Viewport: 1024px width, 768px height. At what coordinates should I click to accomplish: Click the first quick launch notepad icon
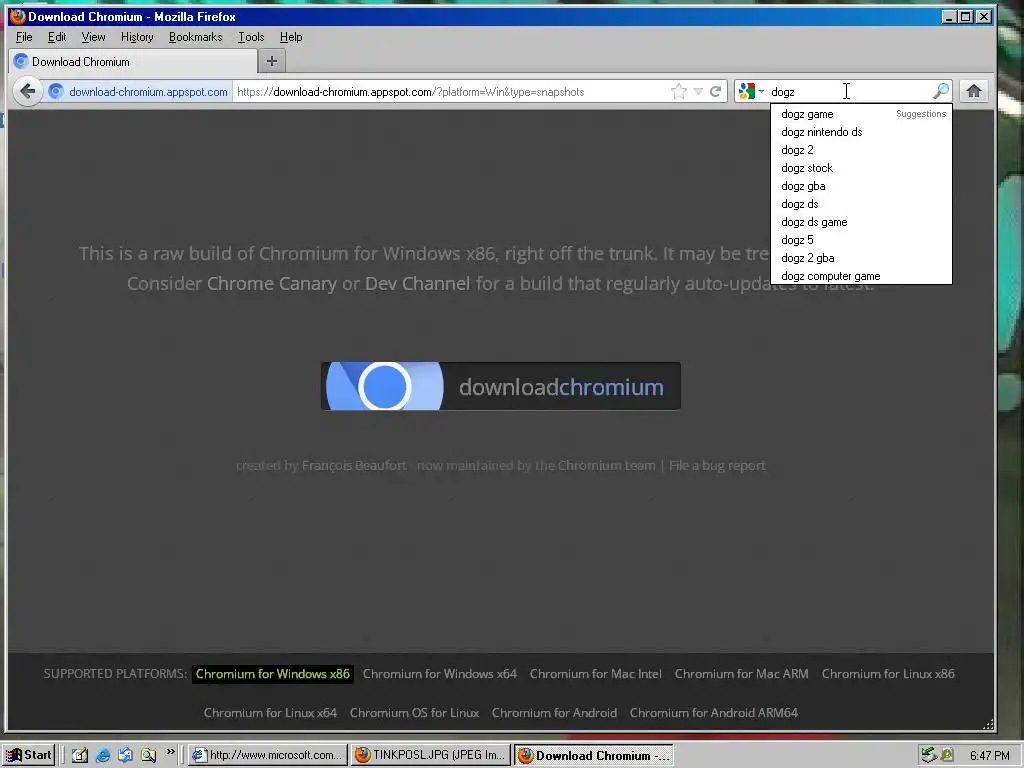tap(80, 756)
